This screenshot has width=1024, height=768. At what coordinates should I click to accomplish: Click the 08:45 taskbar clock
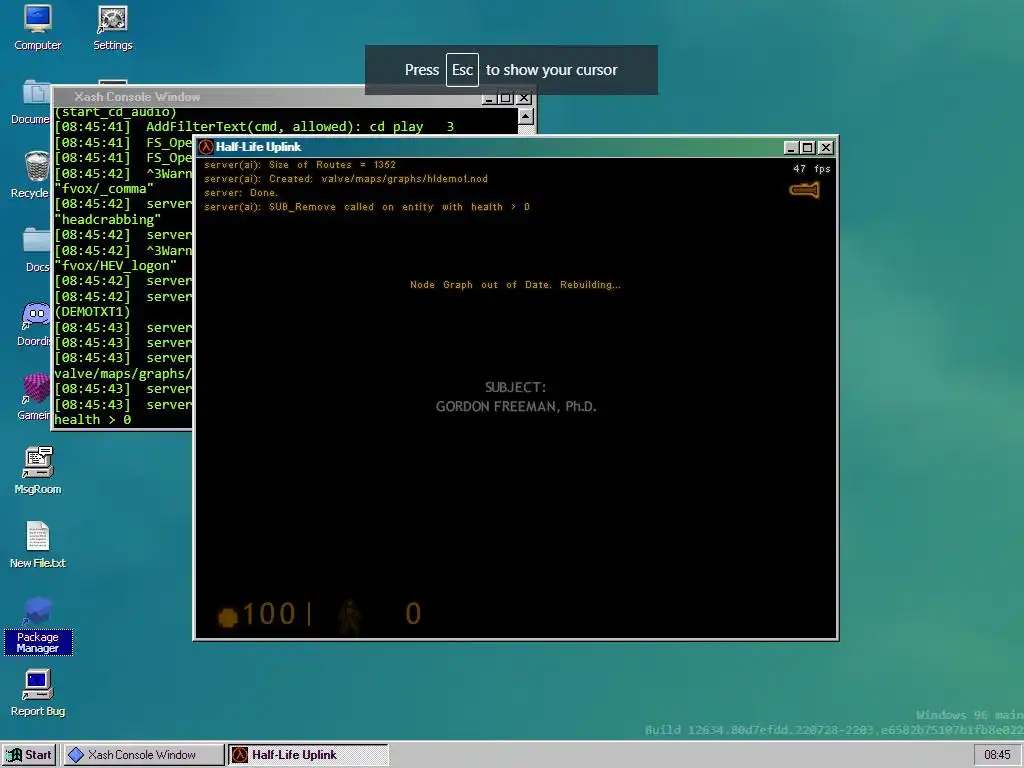pyautogui.click(x=997, y=755)
